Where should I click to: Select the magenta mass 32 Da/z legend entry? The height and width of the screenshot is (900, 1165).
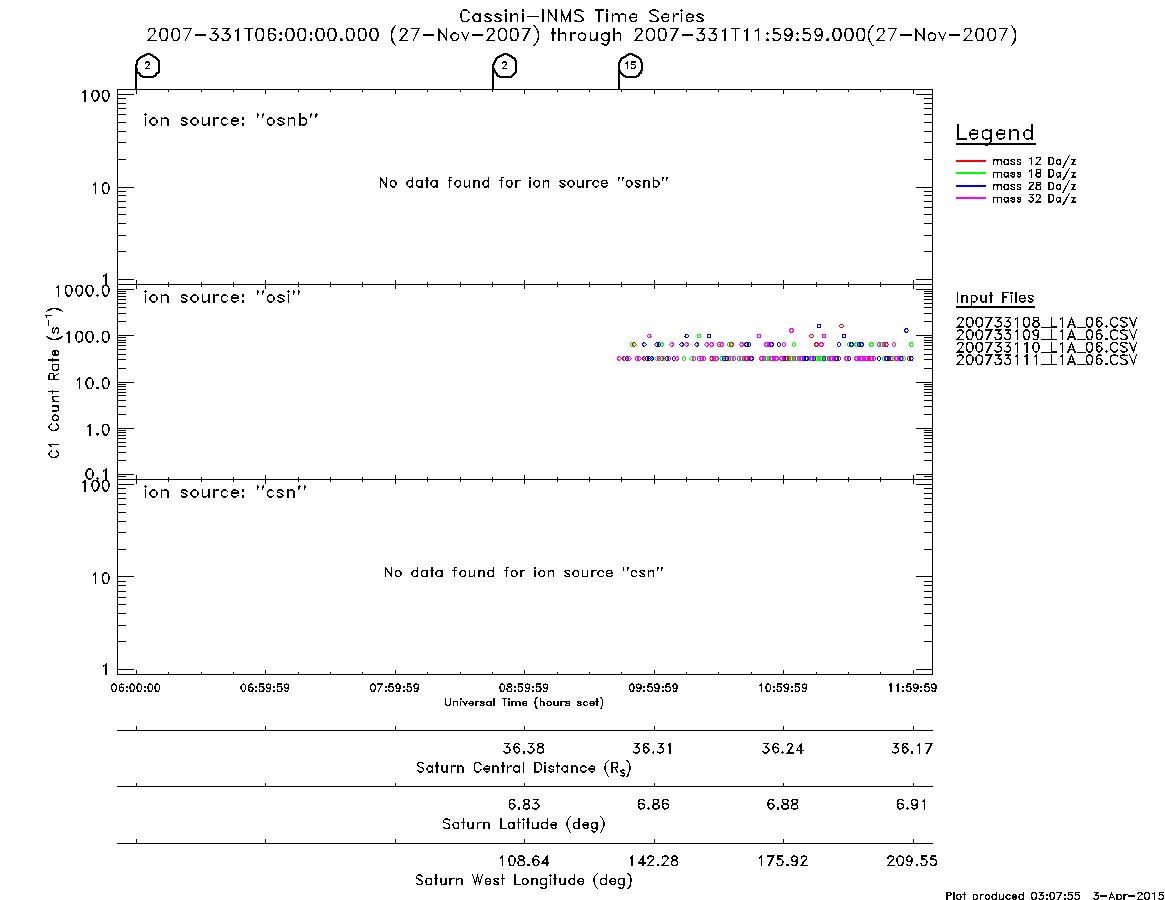pyautogui.click(x=1016, y=199)
